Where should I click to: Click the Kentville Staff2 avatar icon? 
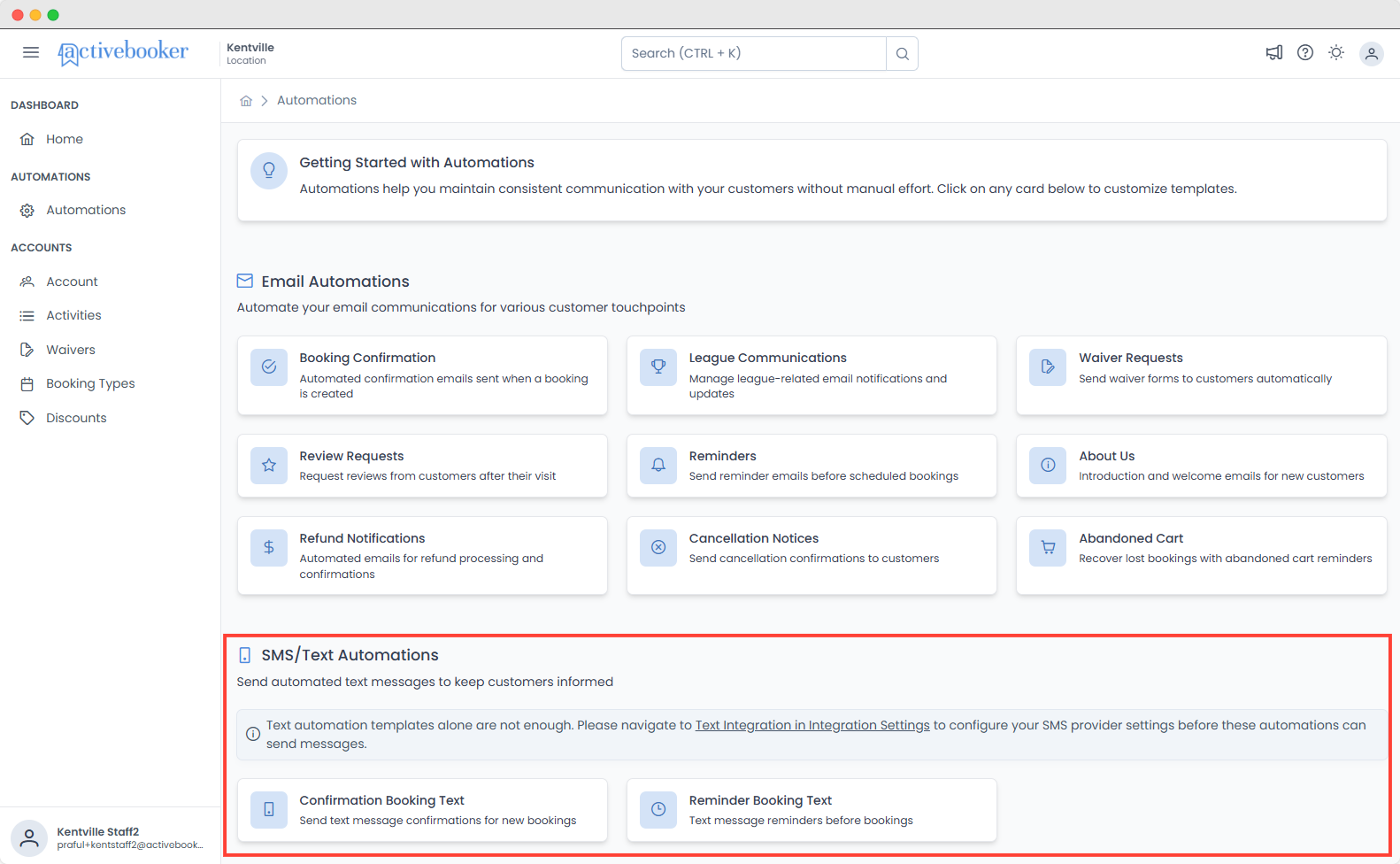point(29,837)
